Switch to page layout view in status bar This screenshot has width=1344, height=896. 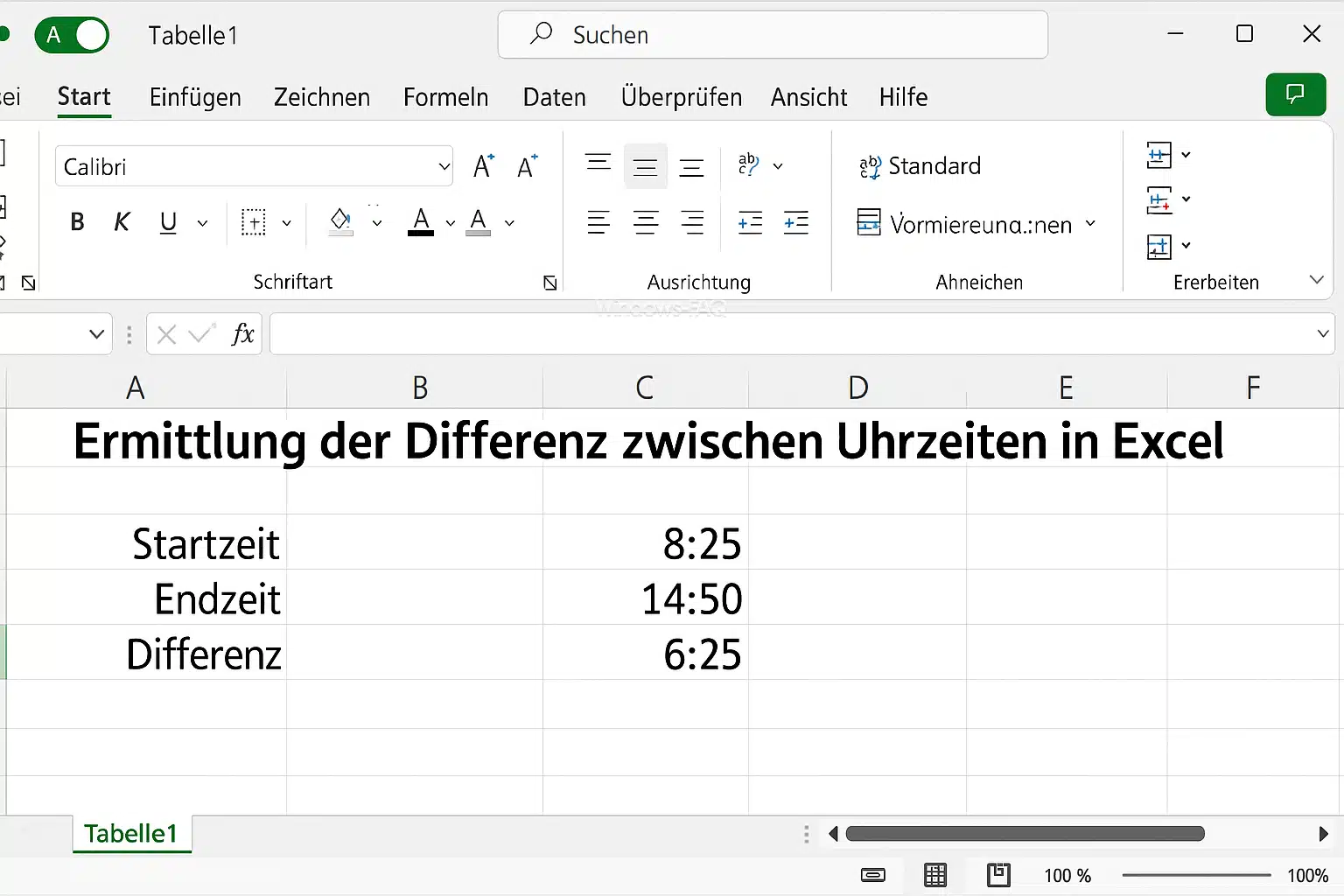pos(998,875)
